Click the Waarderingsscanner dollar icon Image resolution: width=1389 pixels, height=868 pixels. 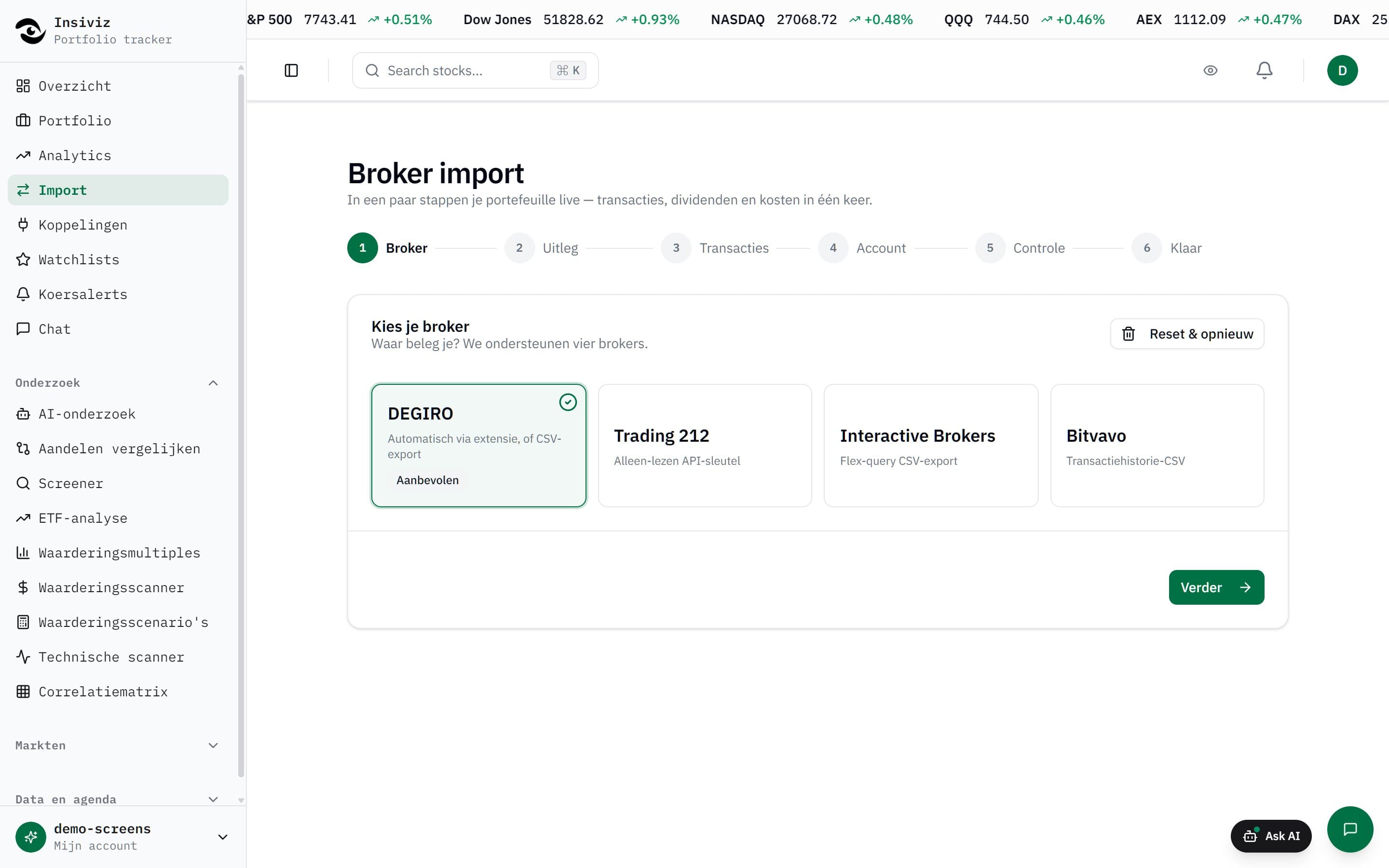pyautogui.click(x=23, y=588)
